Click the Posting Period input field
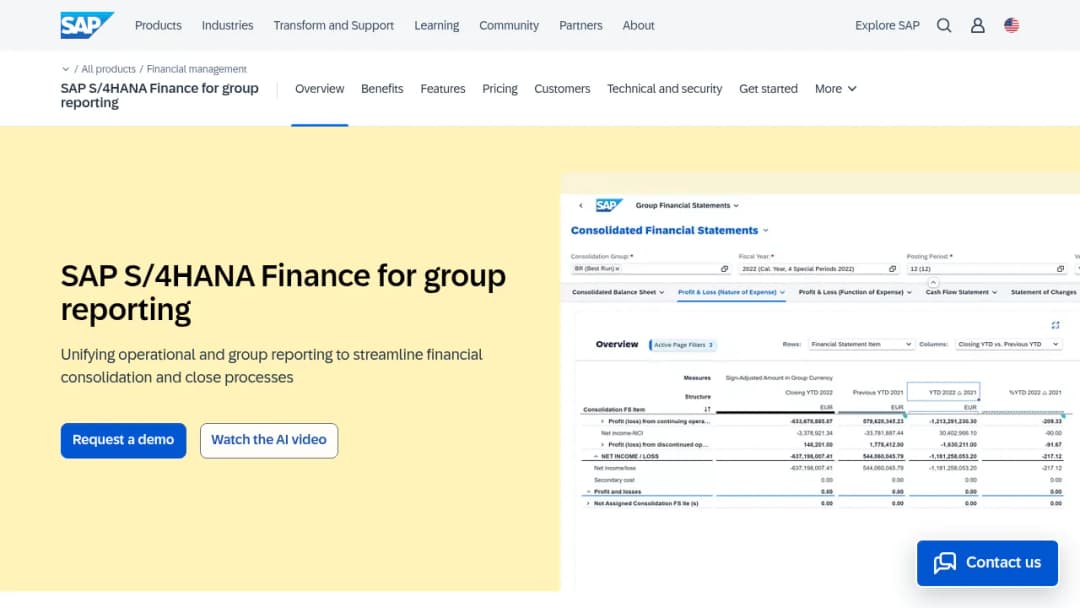The width and height of the screenshot is (1080, 608). coord(987,269)
